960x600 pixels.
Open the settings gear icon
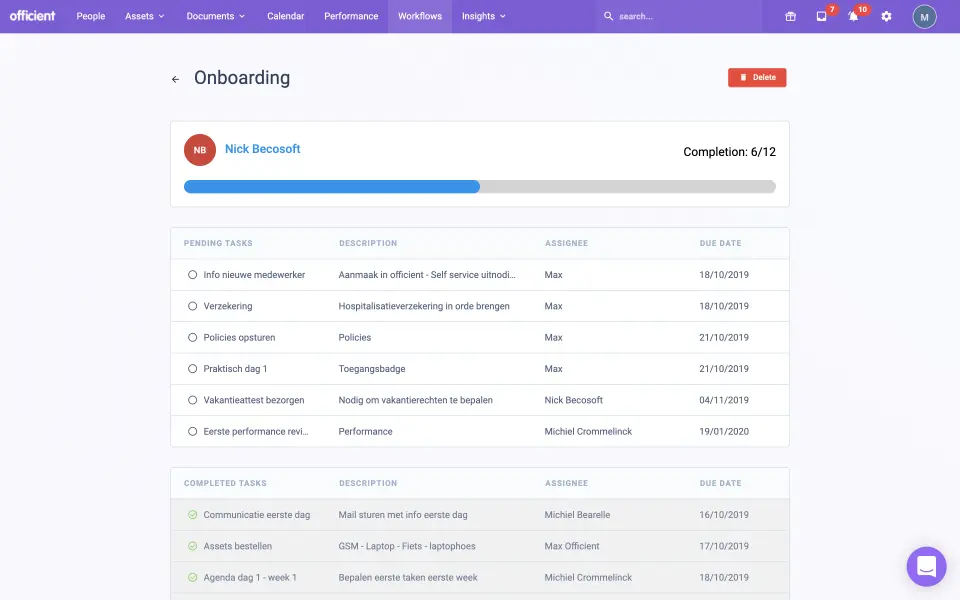coord(886,17)
